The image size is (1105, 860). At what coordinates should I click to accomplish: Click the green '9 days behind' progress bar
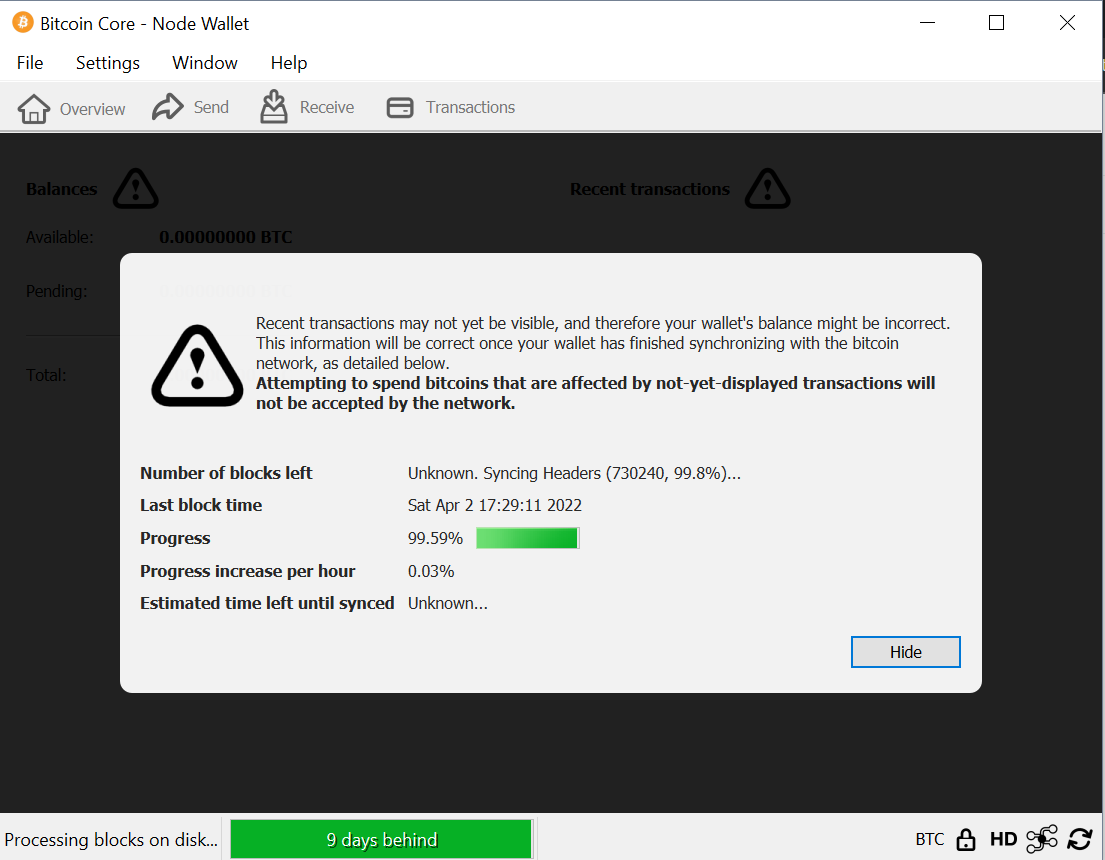(x=381, y=839)
